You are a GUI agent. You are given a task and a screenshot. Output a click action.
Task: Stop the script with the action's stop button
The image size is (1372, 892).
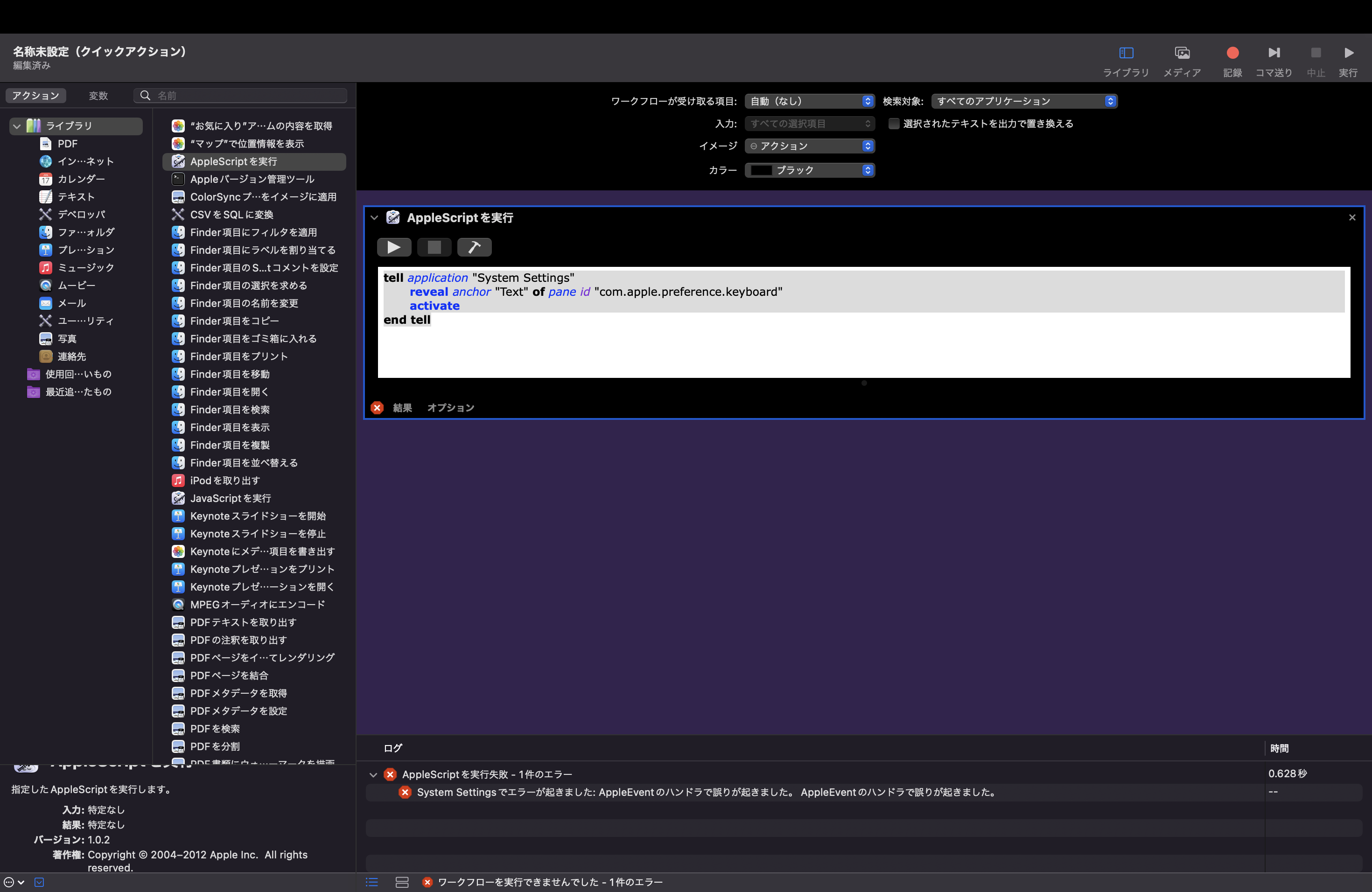[x=434, y=247]
